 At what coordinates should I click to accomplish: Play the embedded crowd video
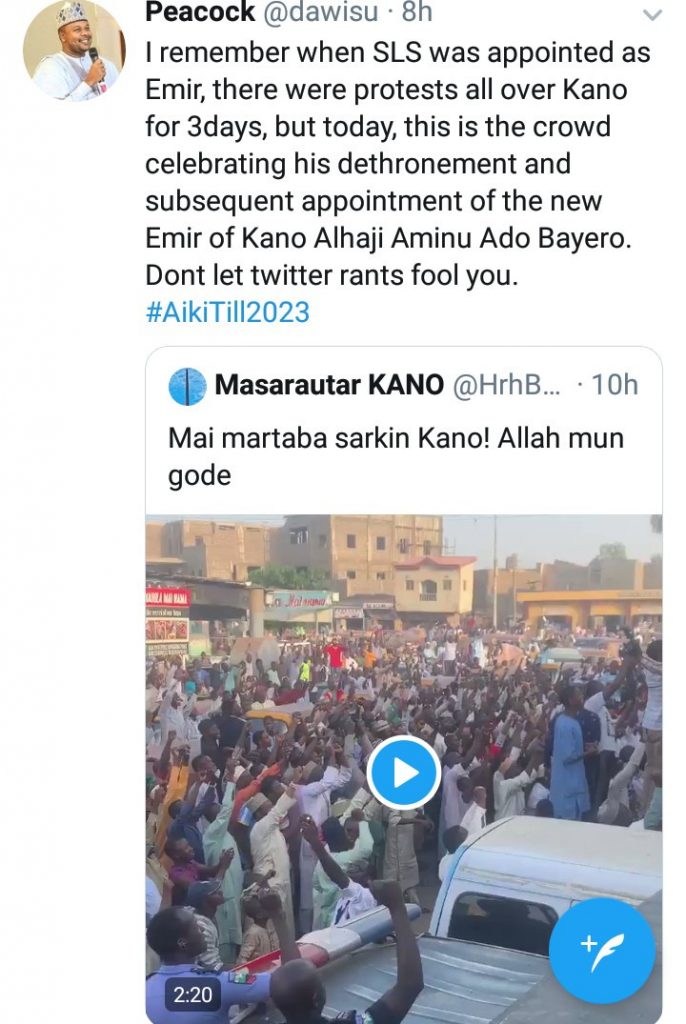point(403,772)
